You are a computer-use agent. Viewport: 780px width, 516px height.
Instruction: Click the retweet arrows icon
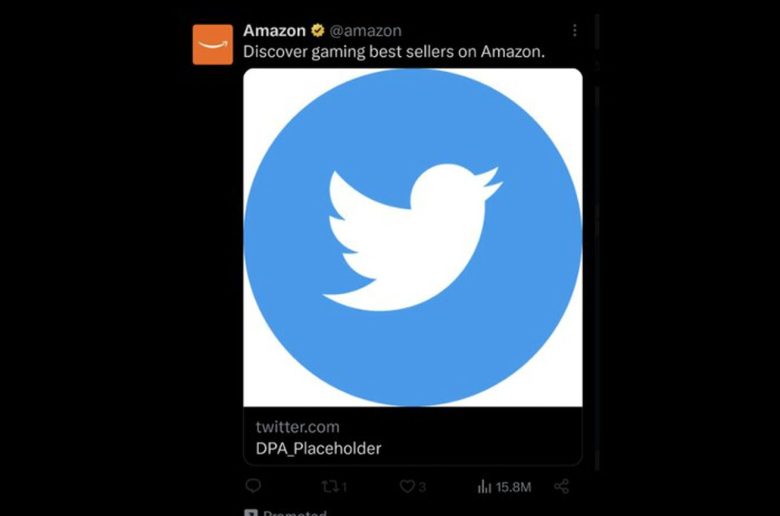(x=330, y=486)
